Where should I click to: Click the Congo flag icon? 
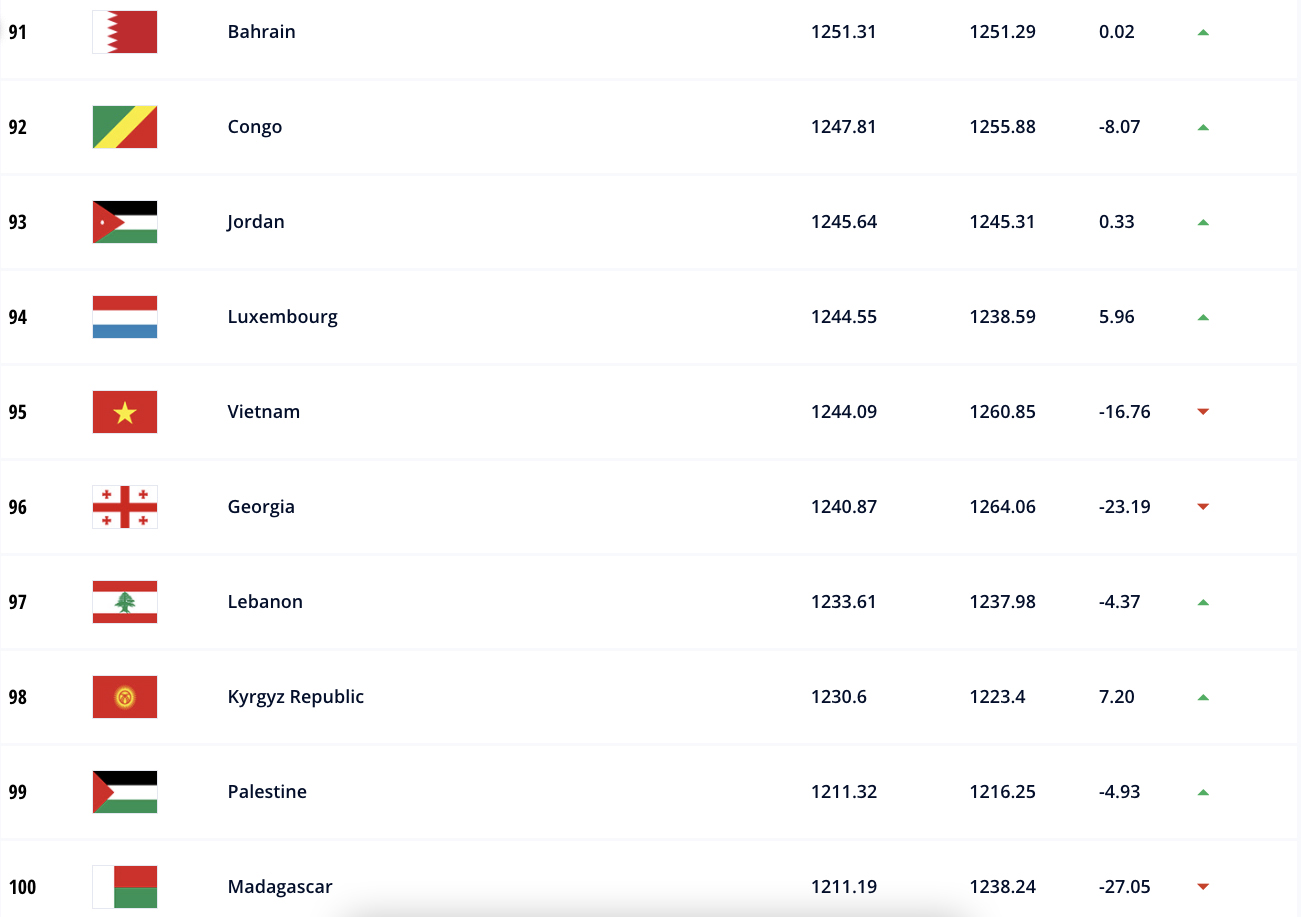125,127
